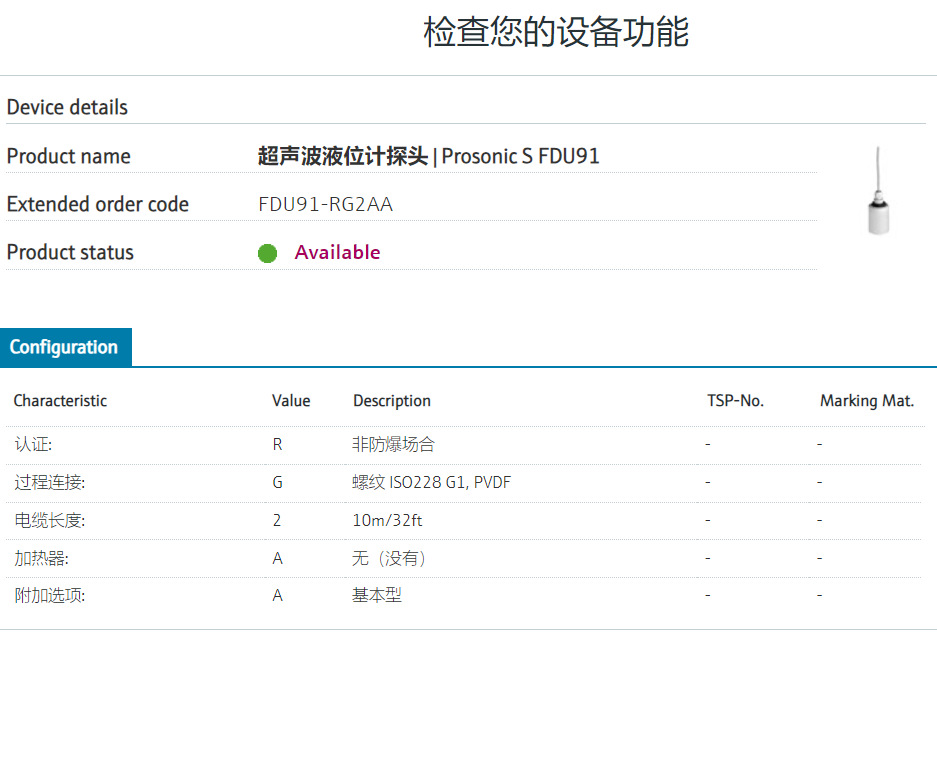The image size is (937, 761).
Task: Click the Available product status text
Action: pos(337,253)
